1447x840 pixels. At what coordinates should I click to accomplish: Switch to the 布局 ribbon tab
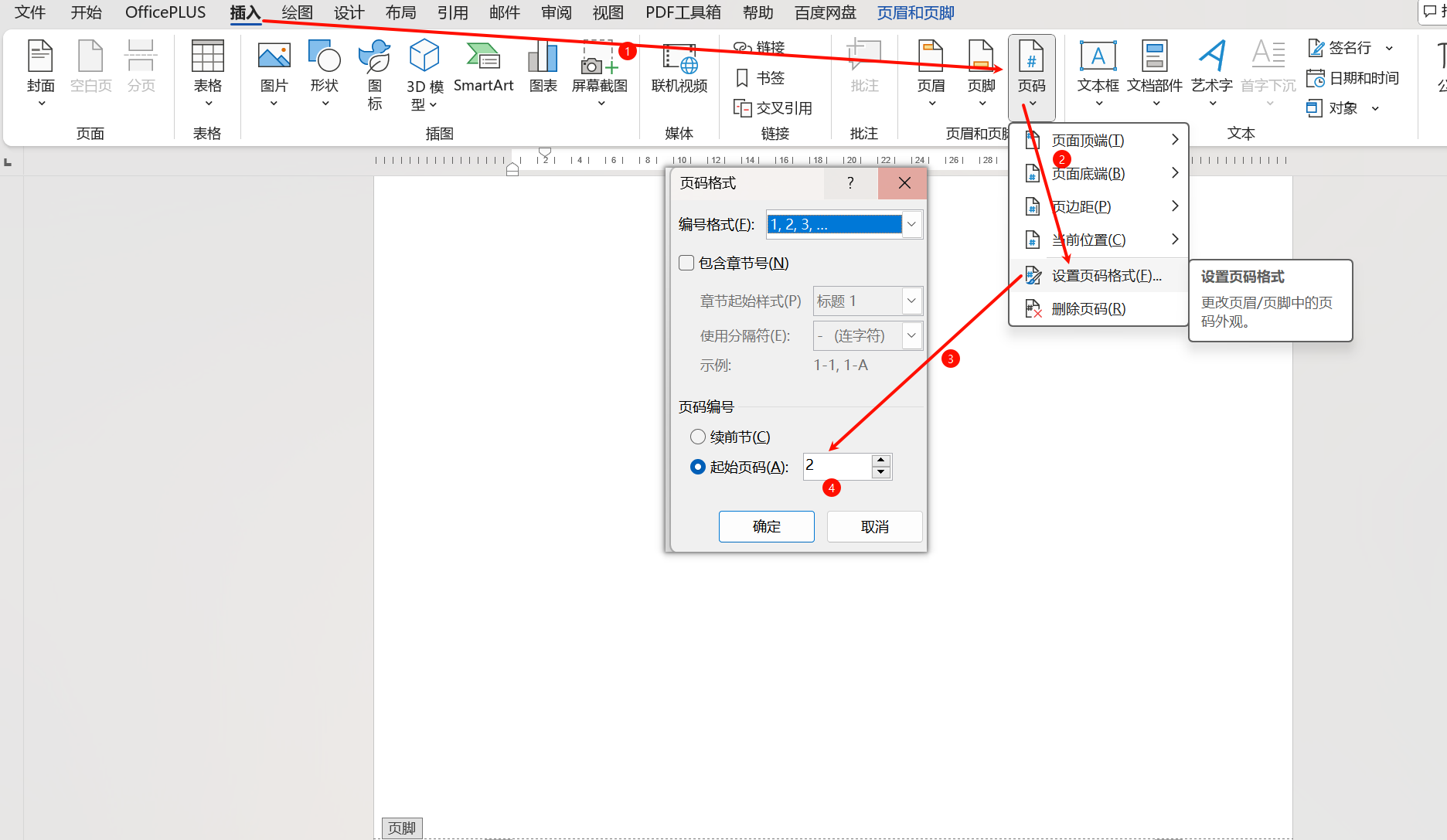click(x=400, y=12)
